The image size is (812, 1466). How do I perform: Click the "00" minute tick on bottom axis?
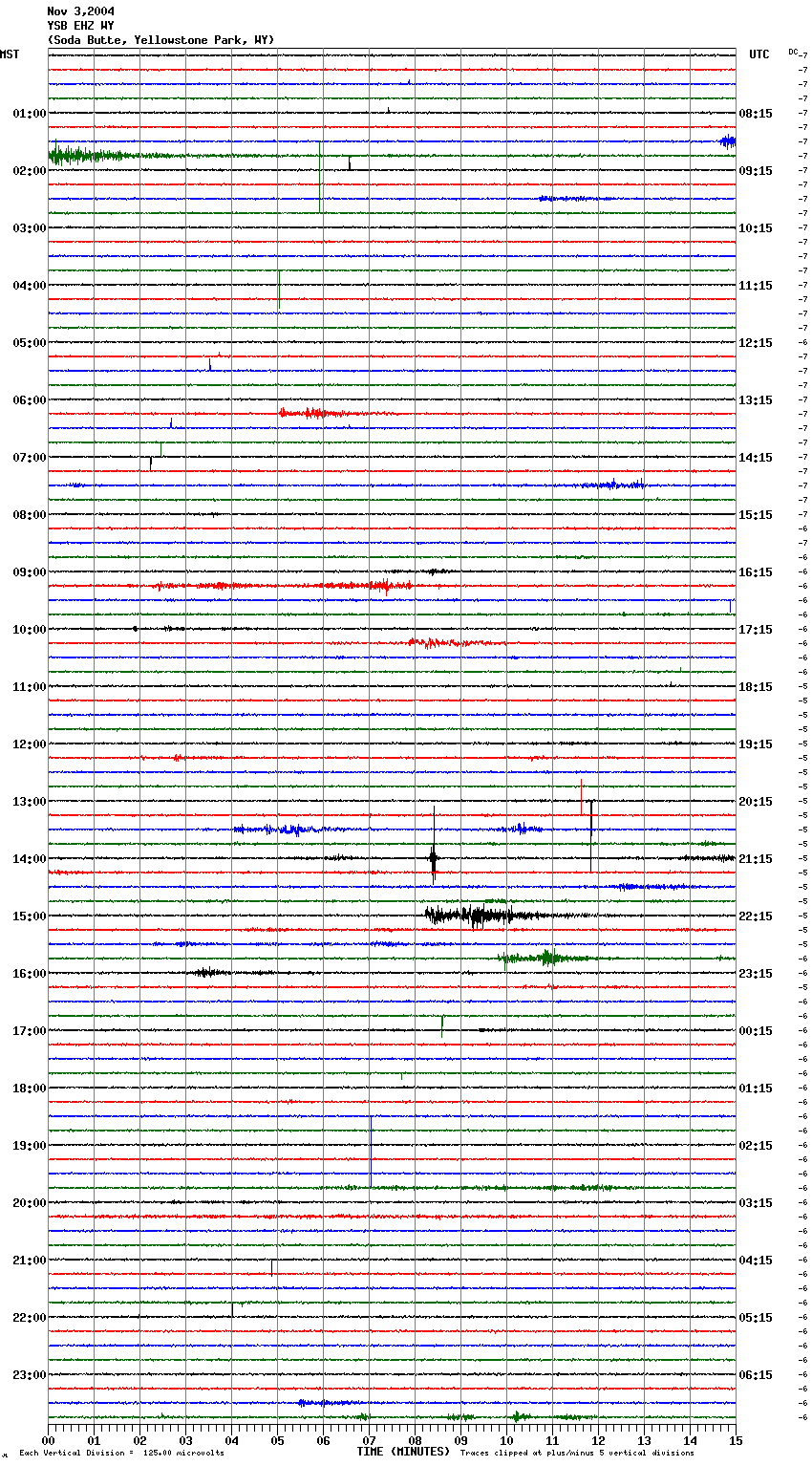click(x=48, y=1440)
